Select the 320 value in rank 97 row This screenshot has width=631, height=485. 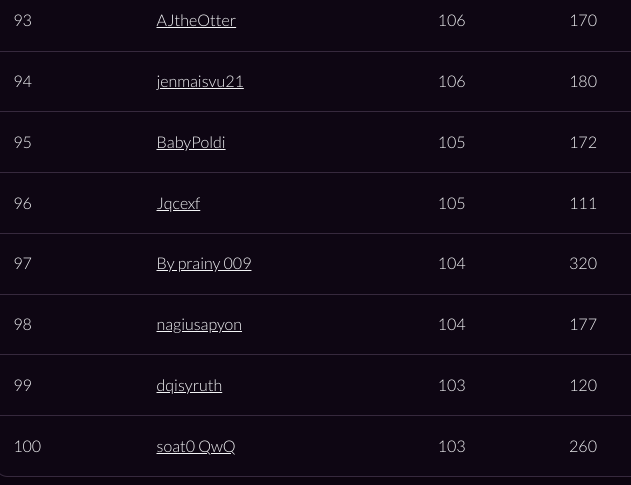point(583,264)
